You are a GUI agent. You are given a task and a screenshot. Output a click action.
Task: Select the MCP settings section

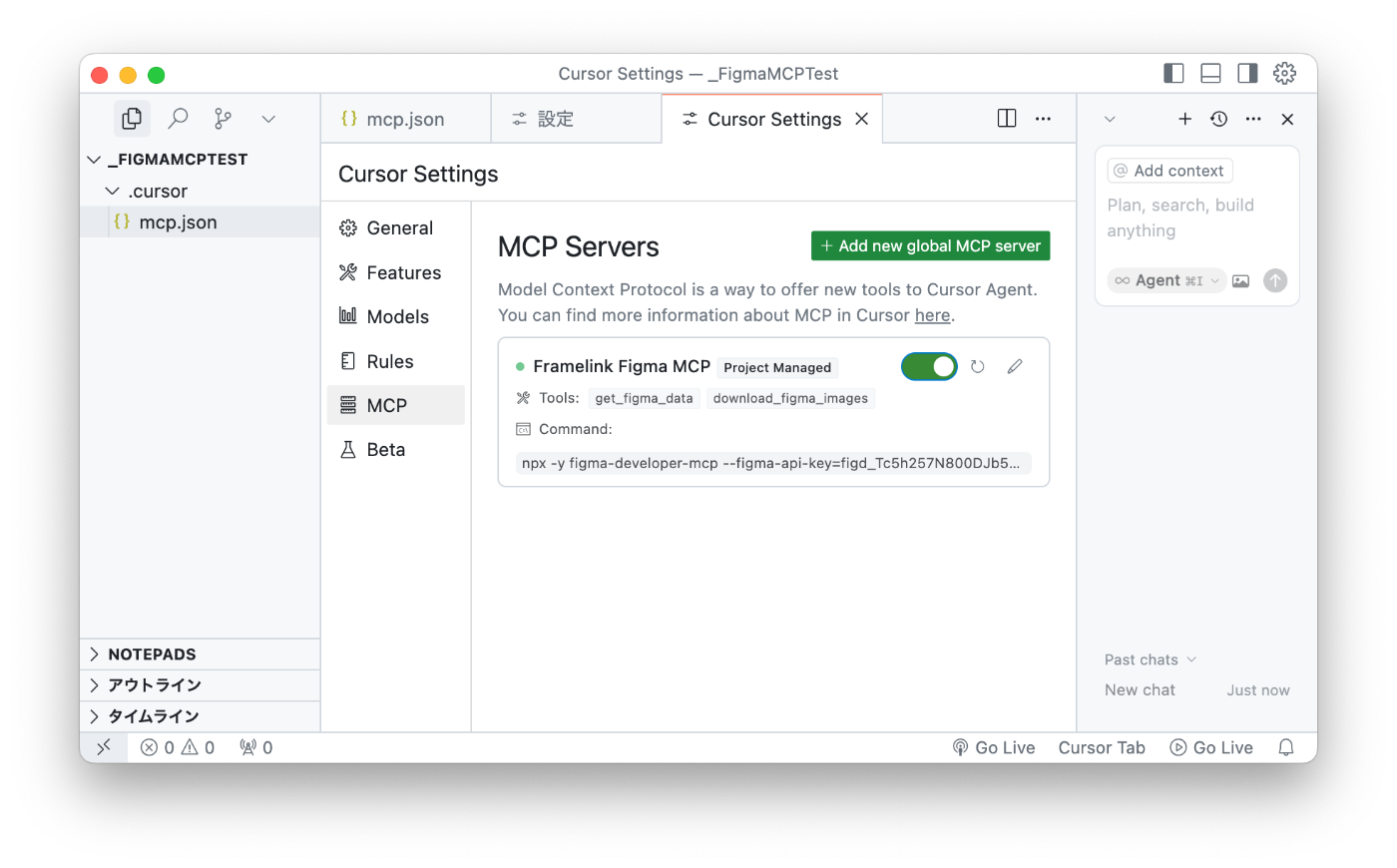coord(396,405)
